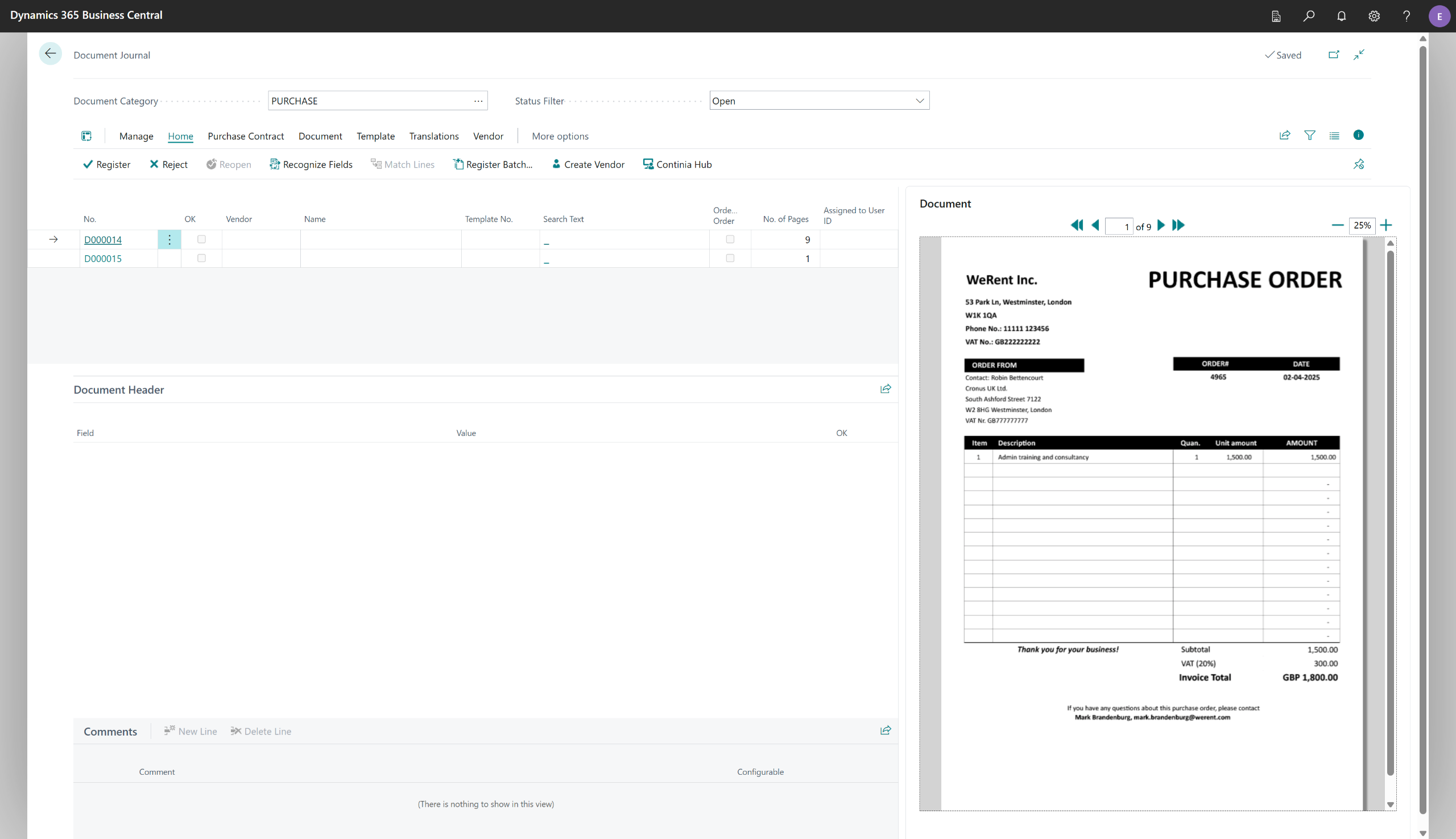
Task: Click Create Vendor
Action: 588,164
